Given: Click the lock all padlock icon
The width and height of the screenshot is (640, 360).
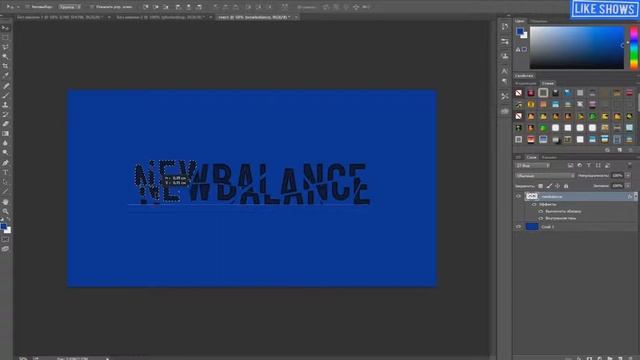Looking at the screenshot, I should click(566, 186).
